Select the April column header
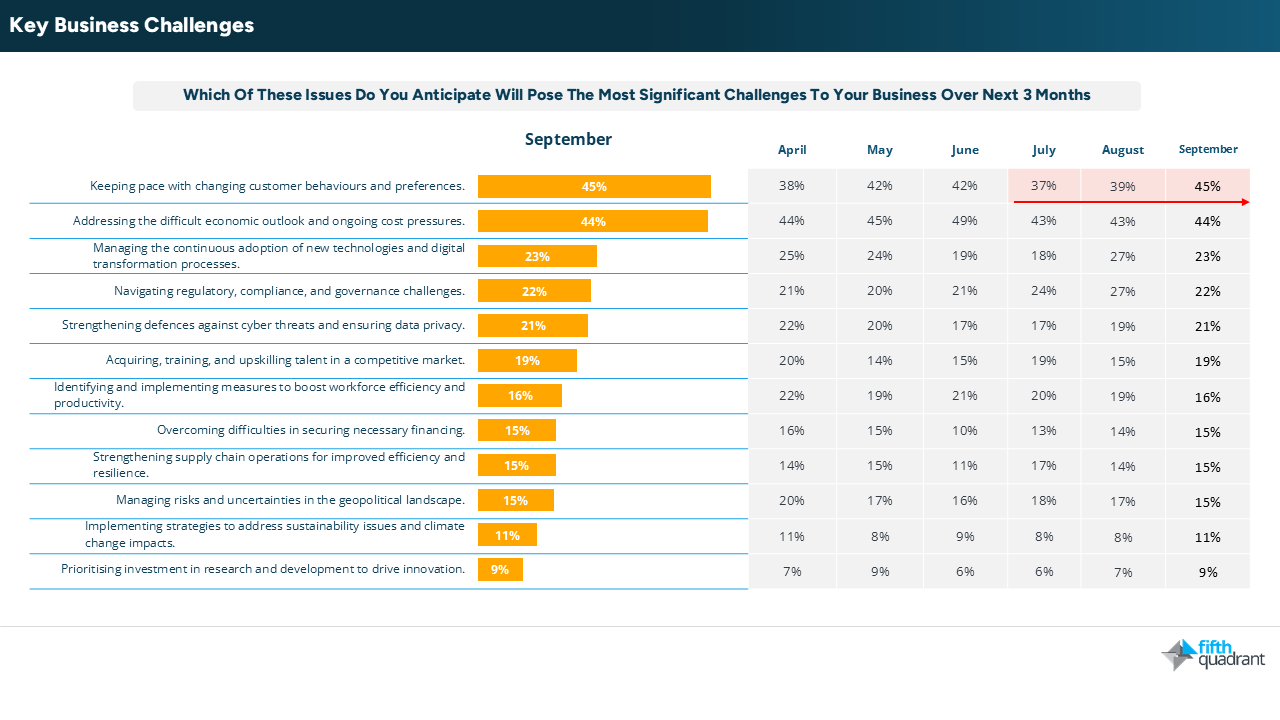Screen dimensions: 1280x720 pos(792,150)
